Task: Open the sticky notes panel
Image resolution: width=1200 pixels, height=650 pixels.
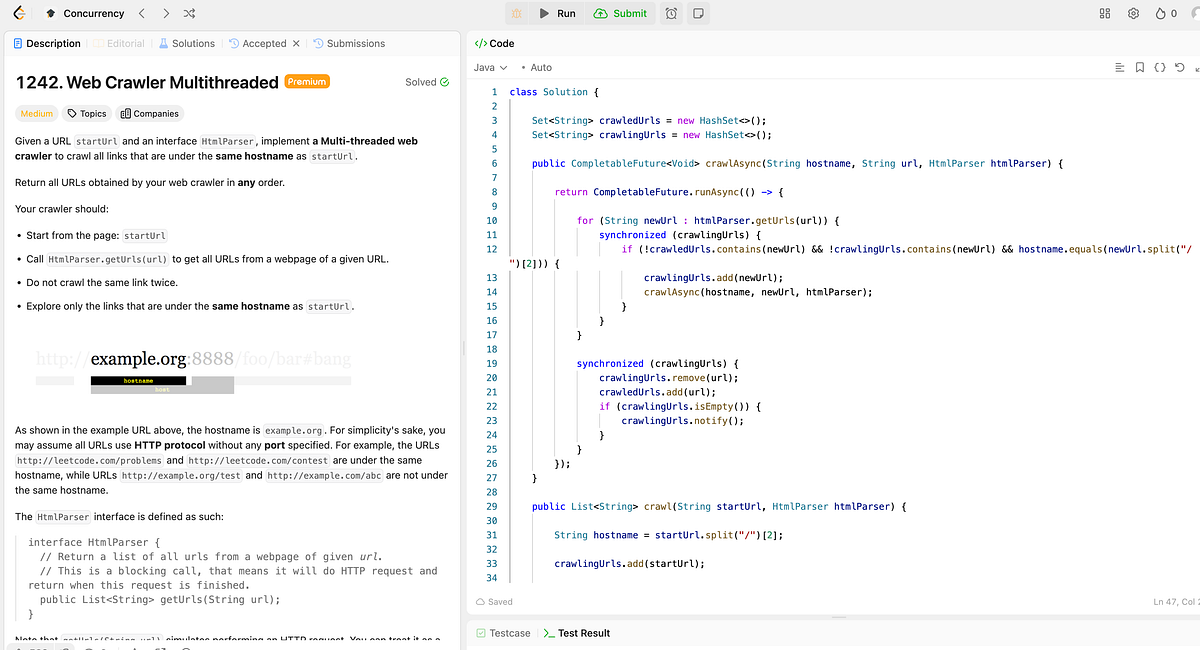Action: [x=697, y=13]
